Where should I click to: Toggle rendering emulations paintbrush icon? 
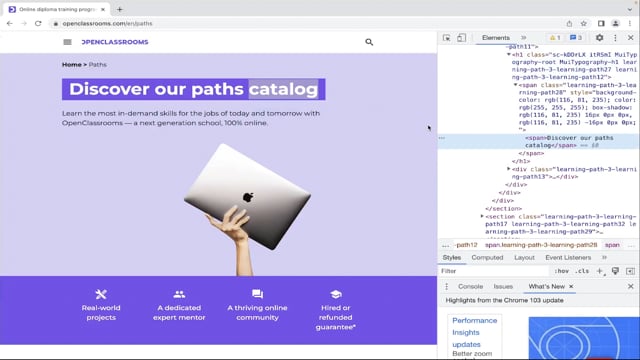click(615, 271)
